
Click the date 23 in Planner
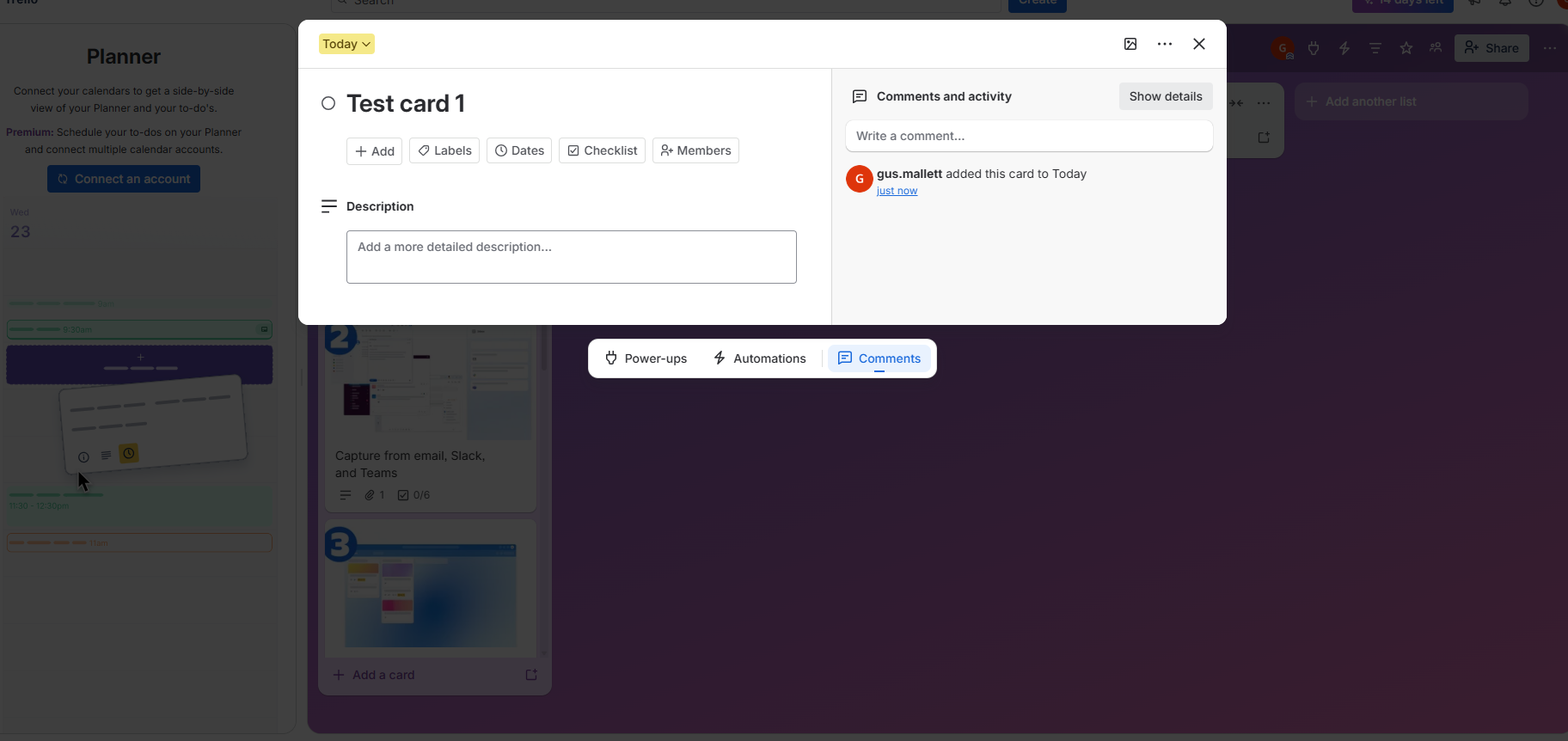point(21,231)
